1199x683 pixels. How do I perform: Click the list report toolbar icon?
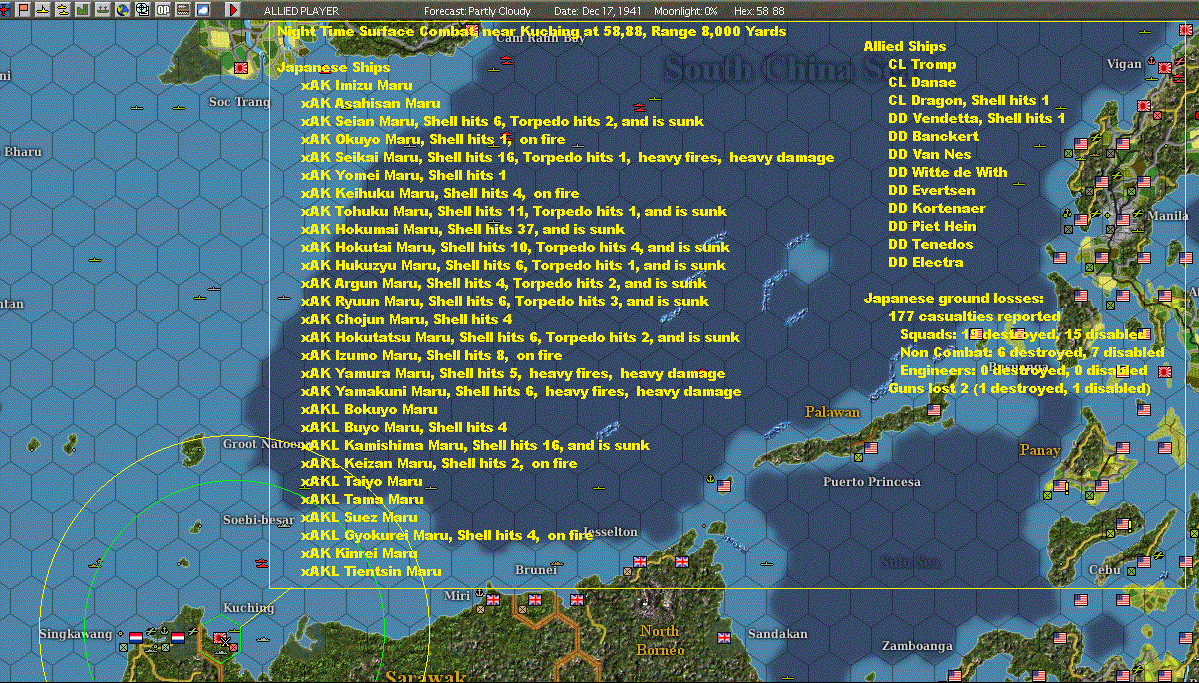tap(183, 10)
